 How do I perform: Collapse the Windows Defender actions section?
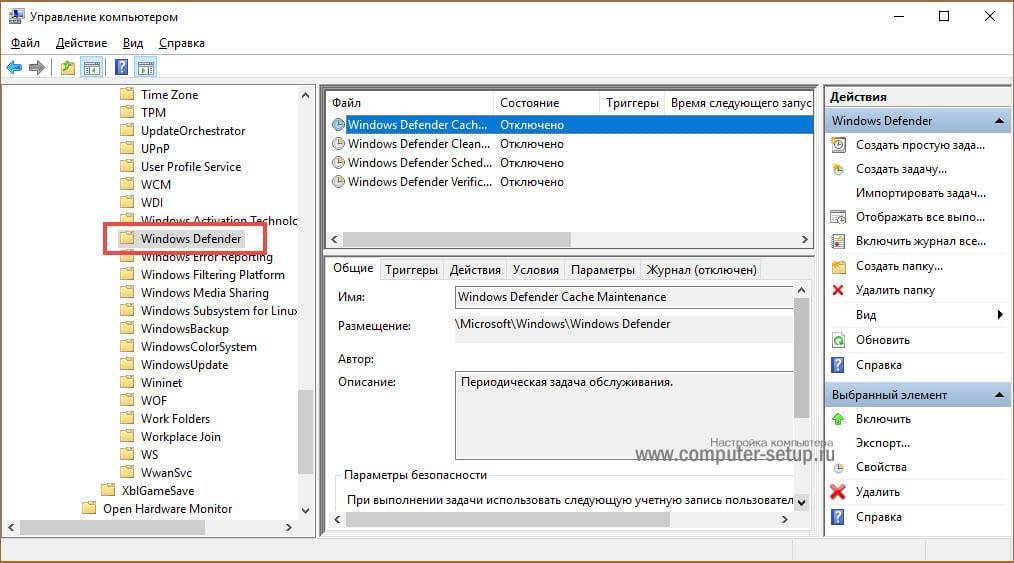pyautogui.click(x=999, y=121)
